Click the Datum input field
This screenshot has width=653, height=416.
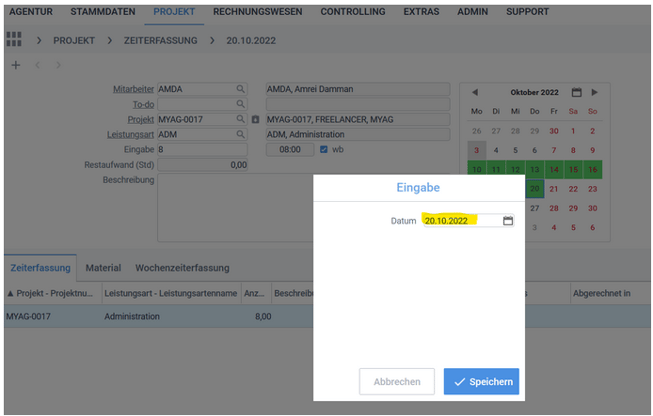(x=460, y=220)
